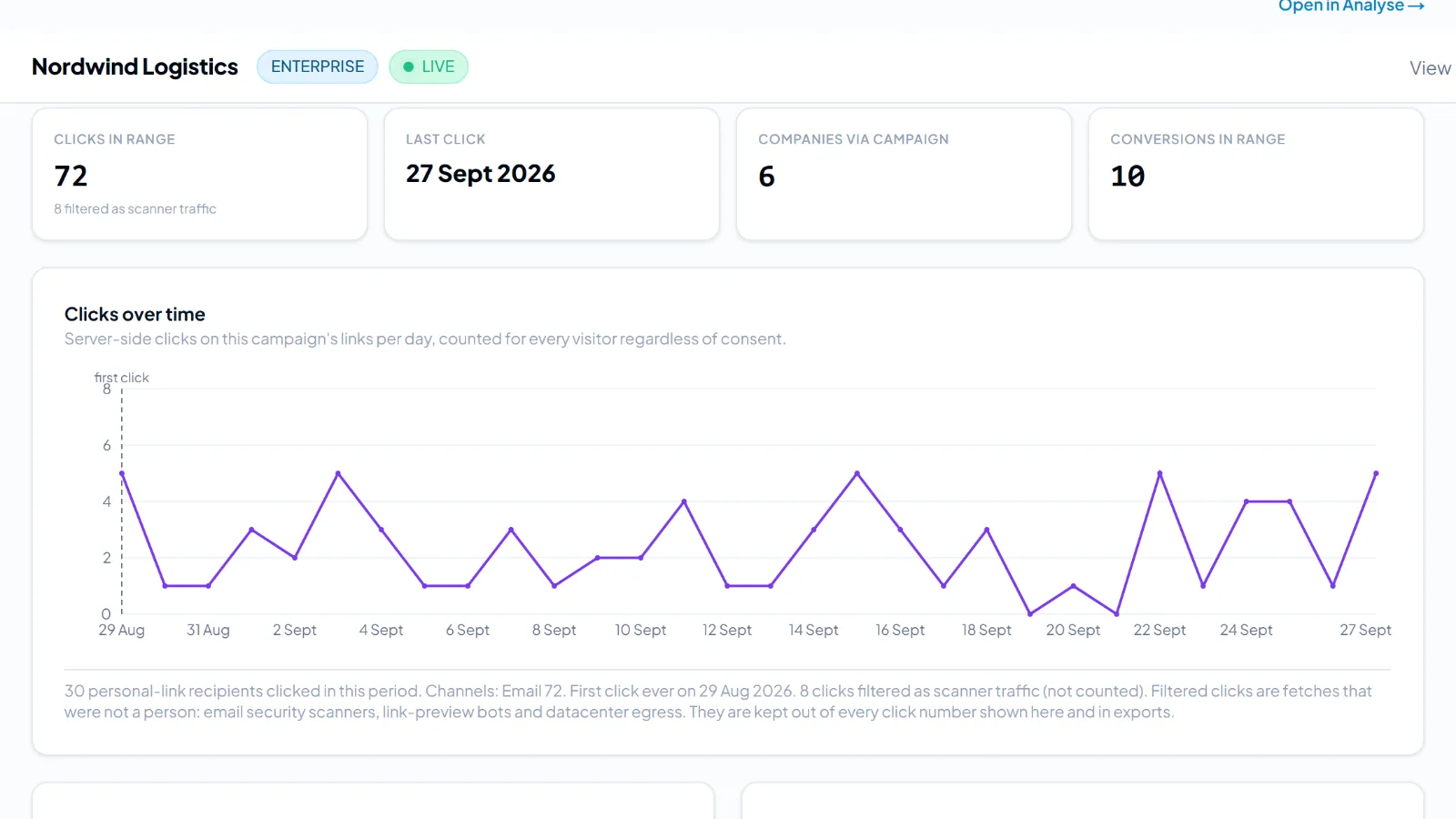
Task: Click the 22 Sept axis label
Action: [x=1159, y=630]
